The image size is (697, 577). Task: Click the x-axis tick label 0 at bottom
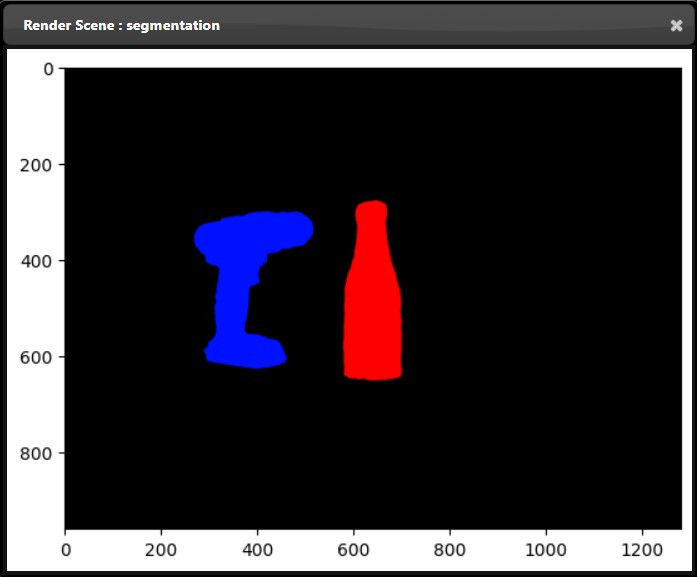(65, 548)
